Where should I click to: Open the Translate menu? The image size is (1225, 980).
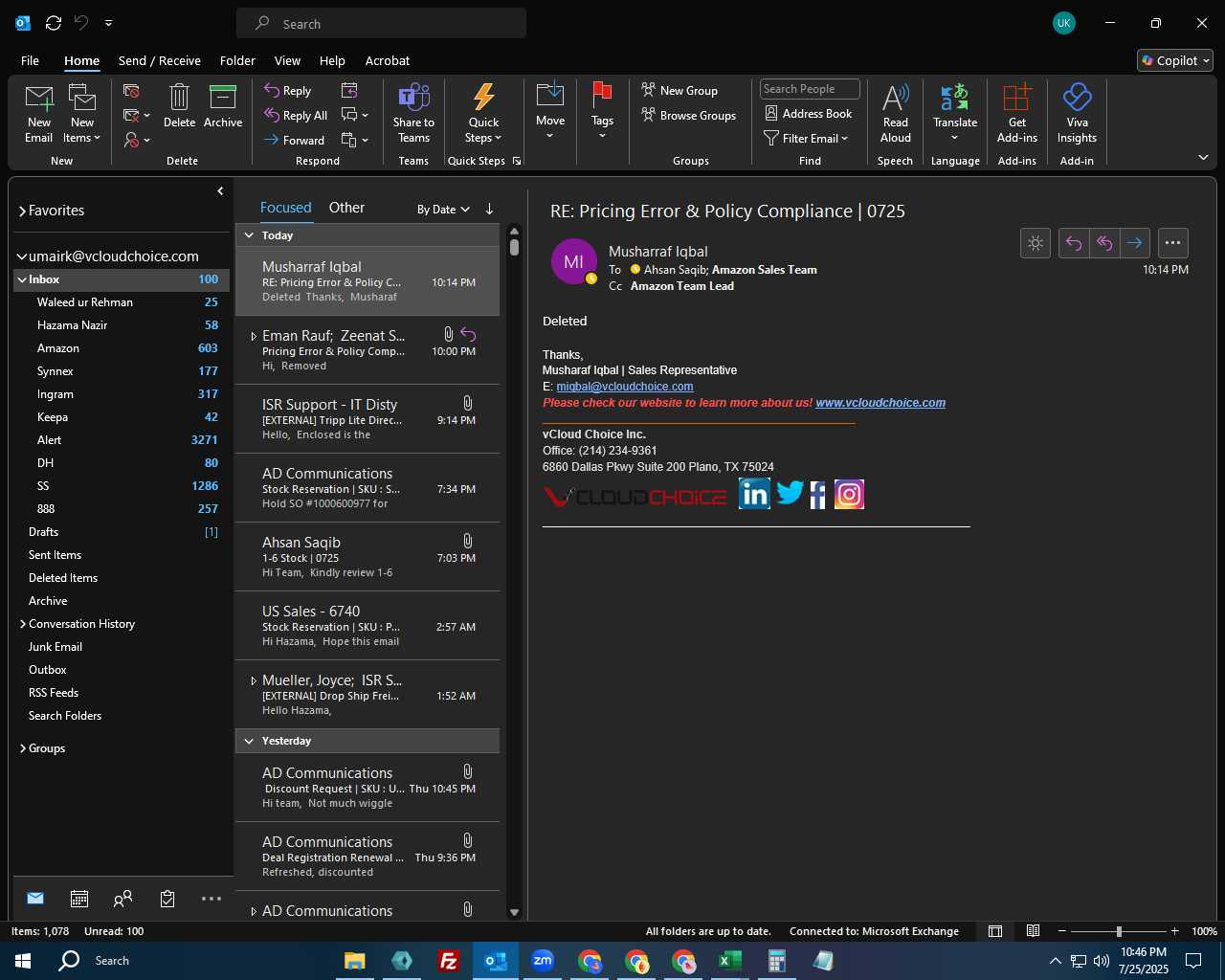955,114
